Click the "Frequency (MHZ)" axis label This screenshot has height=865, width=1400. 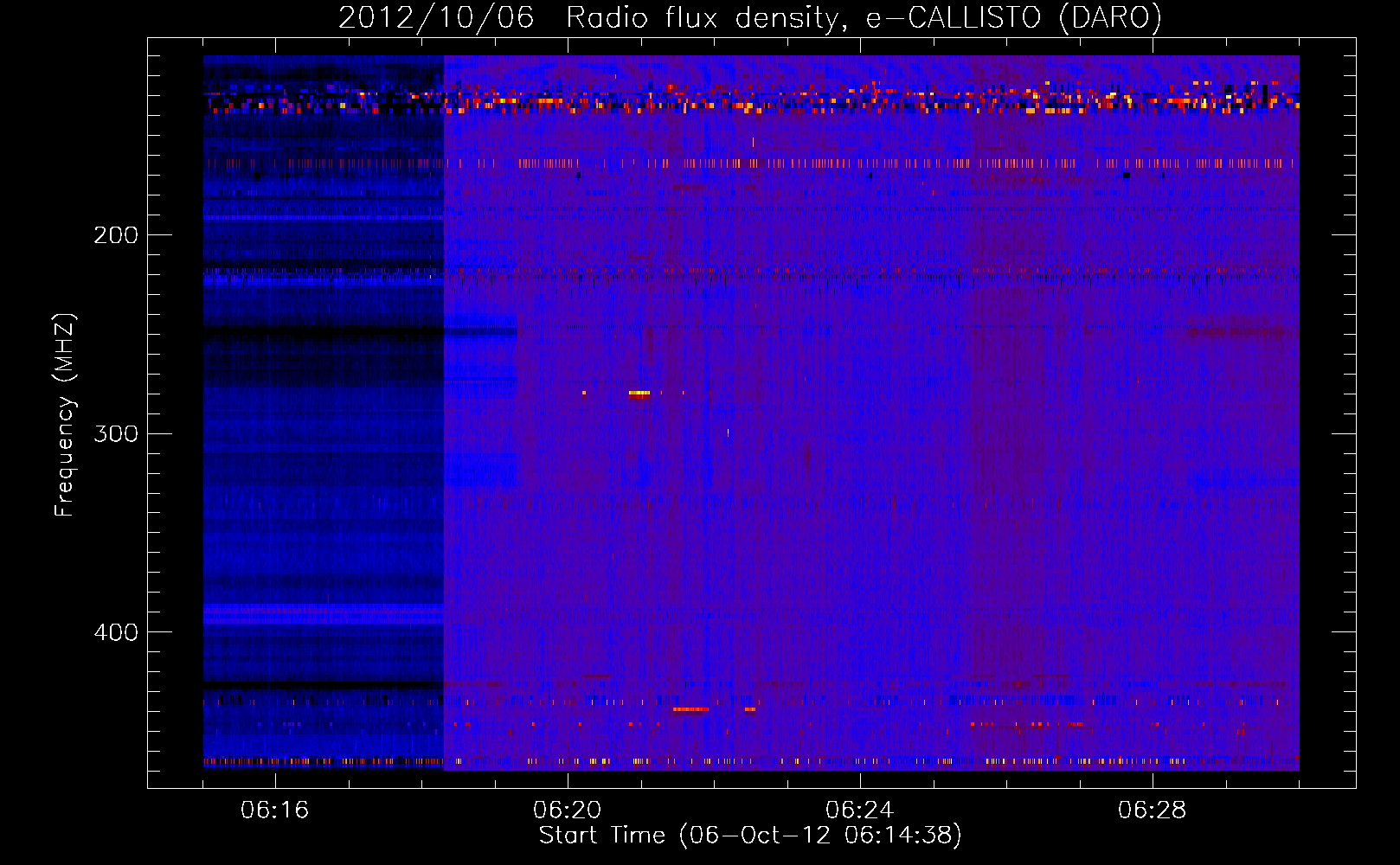65,415
